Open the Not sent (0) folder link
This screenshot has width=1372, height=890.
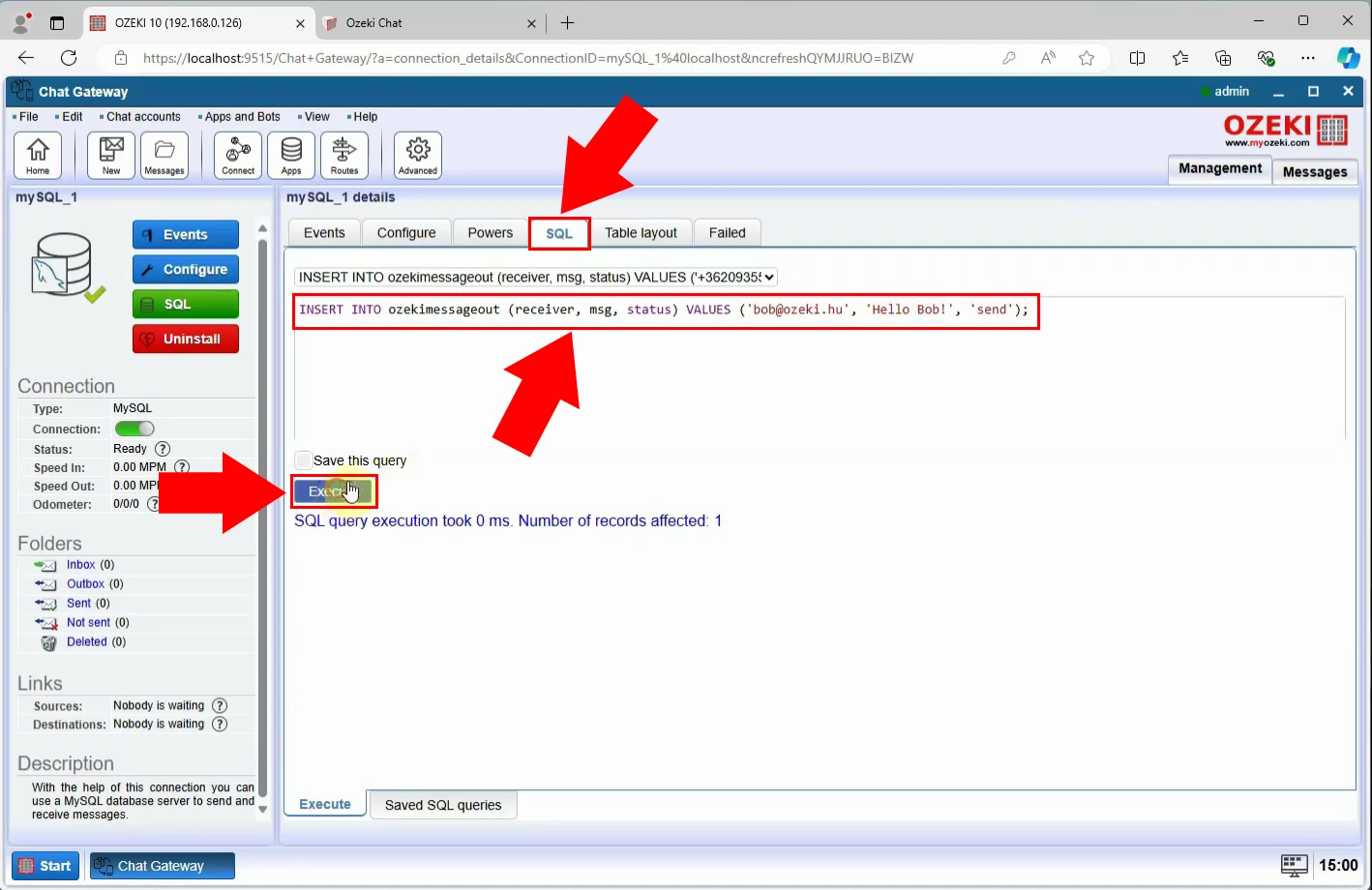(x=98, y=623)
